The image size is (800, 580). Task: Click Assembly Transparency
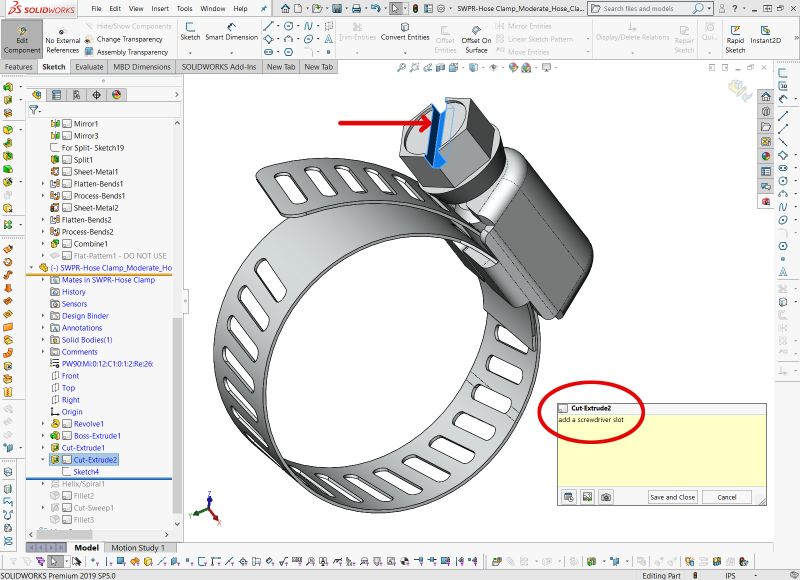point(126,52)
